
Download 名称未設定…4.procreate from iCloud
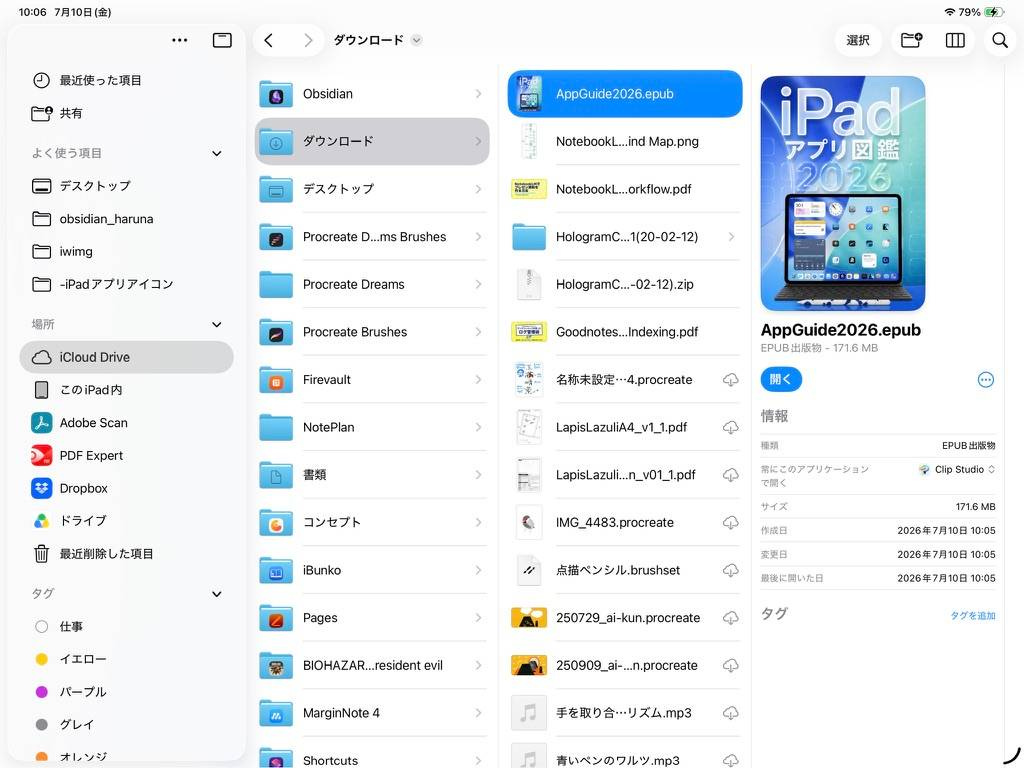[x=730, y=379]
